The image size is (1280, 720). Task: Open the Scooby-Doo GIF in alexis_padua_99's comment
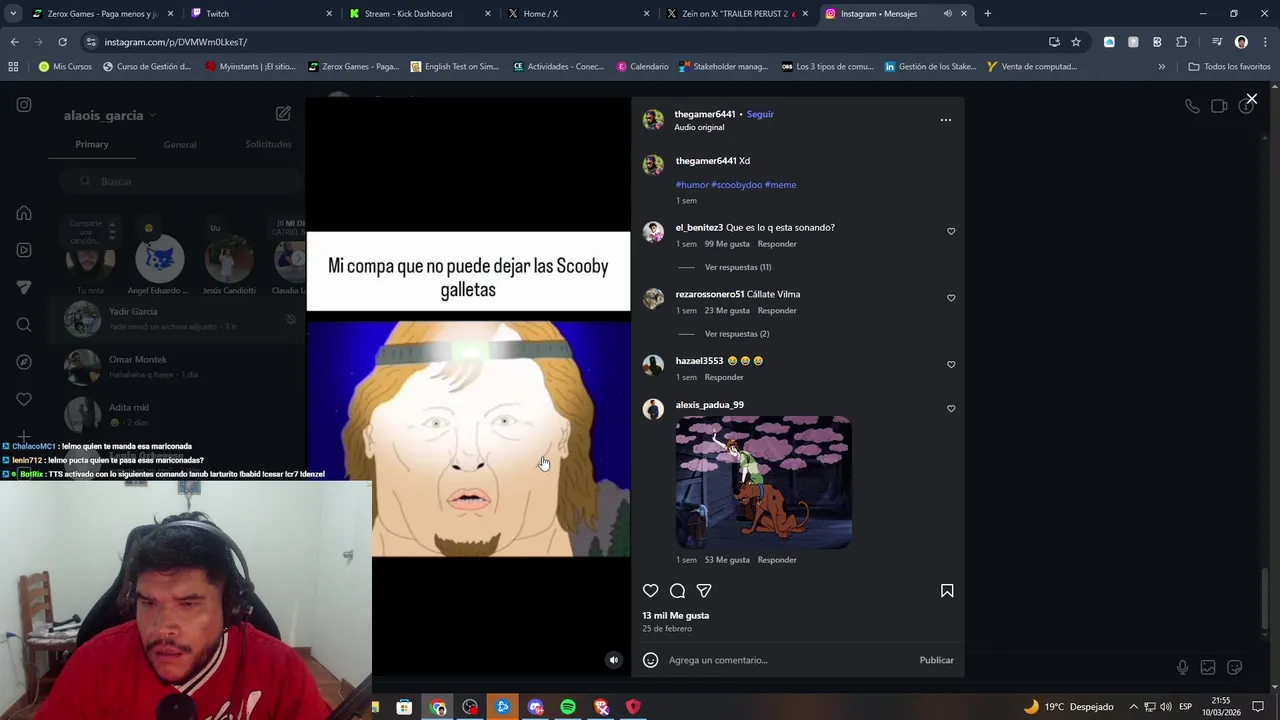763,482
